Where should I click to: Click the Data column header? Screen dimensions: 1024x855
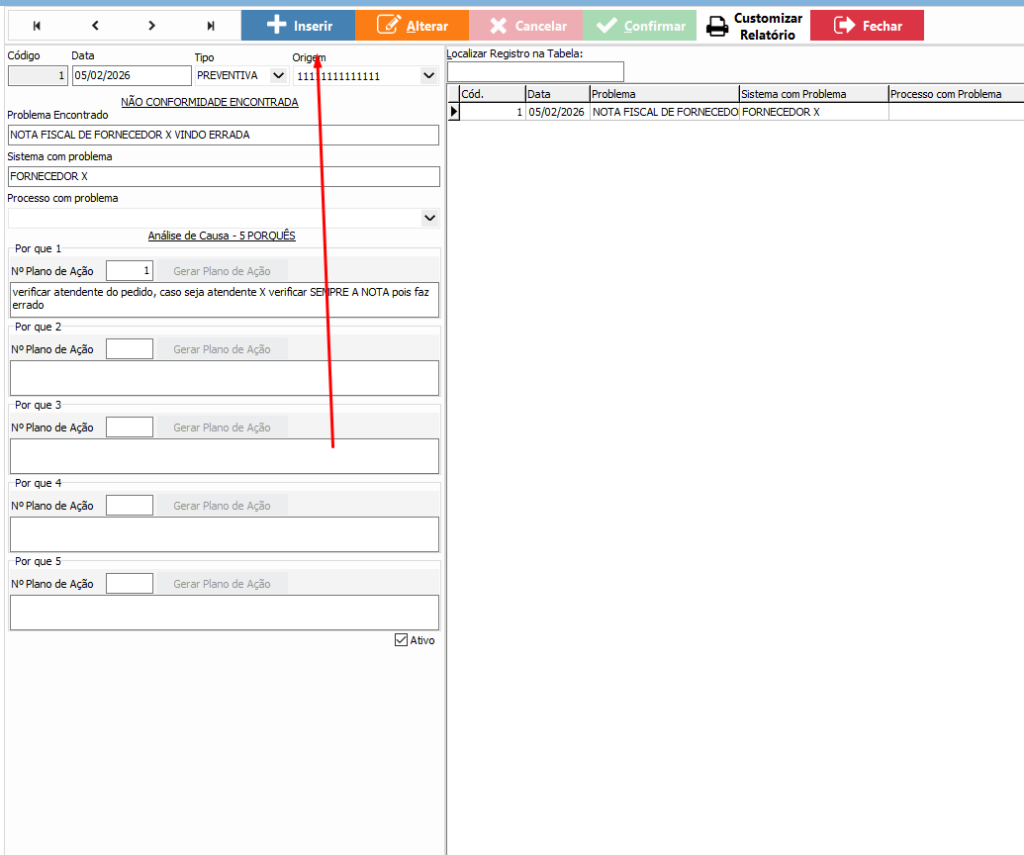pyautogui.click(x=556, y=94)
